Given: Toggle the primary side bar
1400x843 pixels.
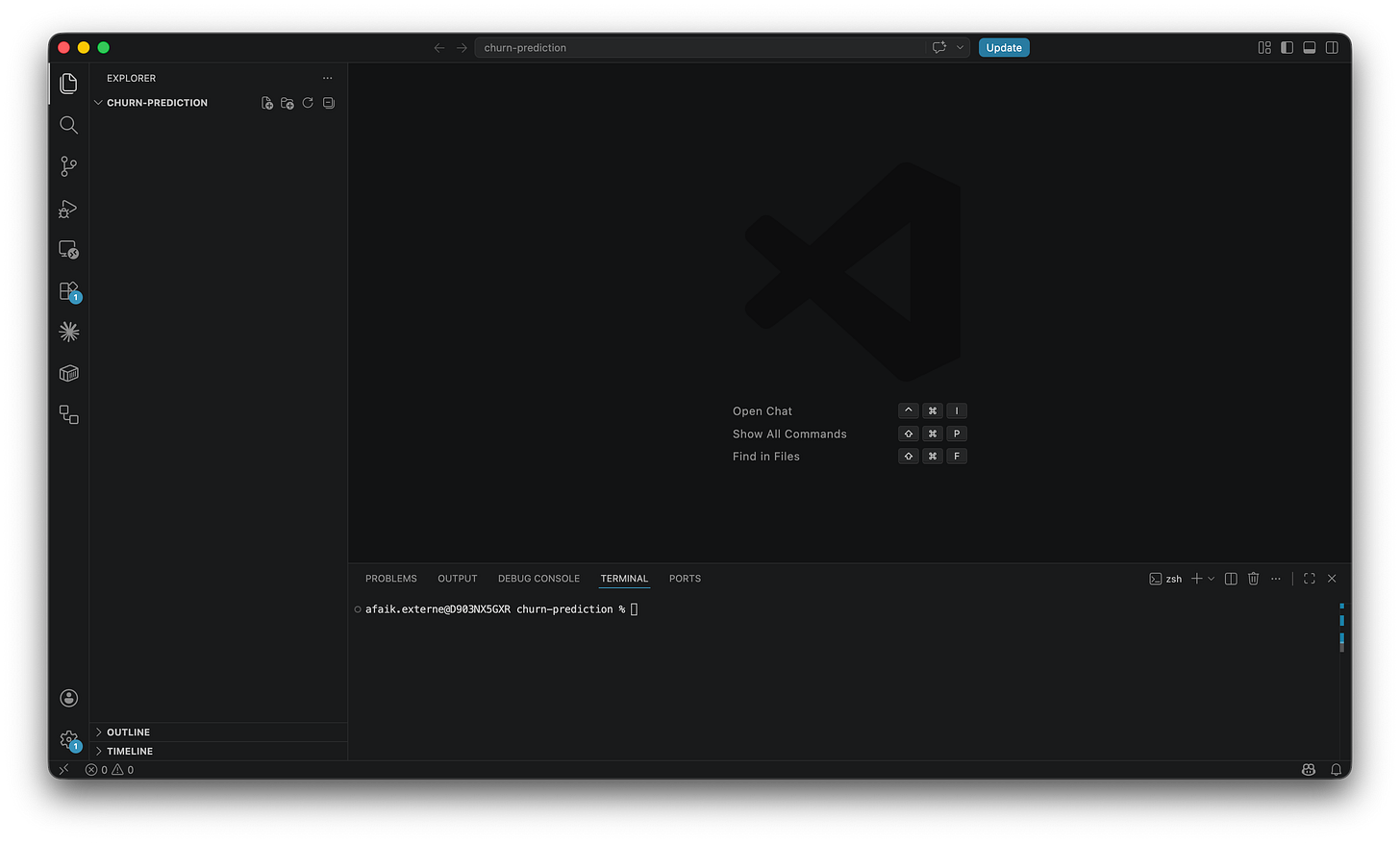Looking at the screenshot, I should point(1287,46).
